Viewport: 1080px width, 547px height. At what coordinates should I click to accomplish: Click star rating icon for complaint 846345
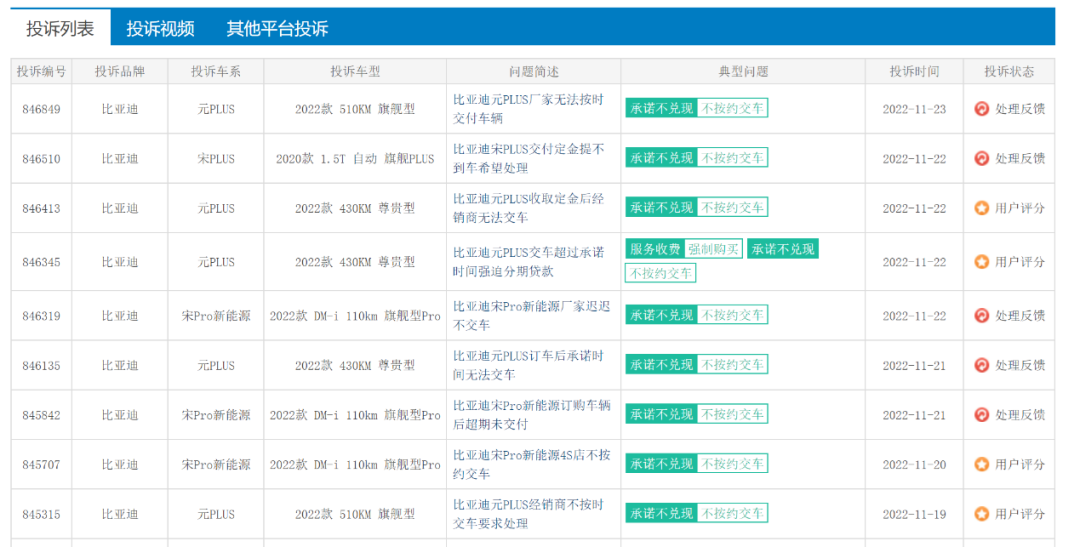click(x=982, y=262)
